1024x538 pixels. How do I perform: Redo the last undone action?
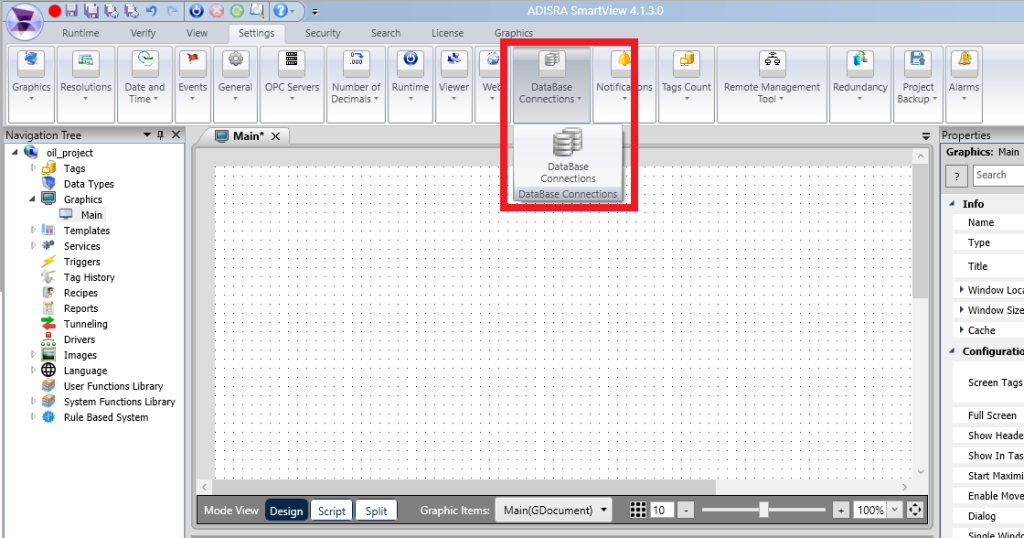click(x=172, y=10)
